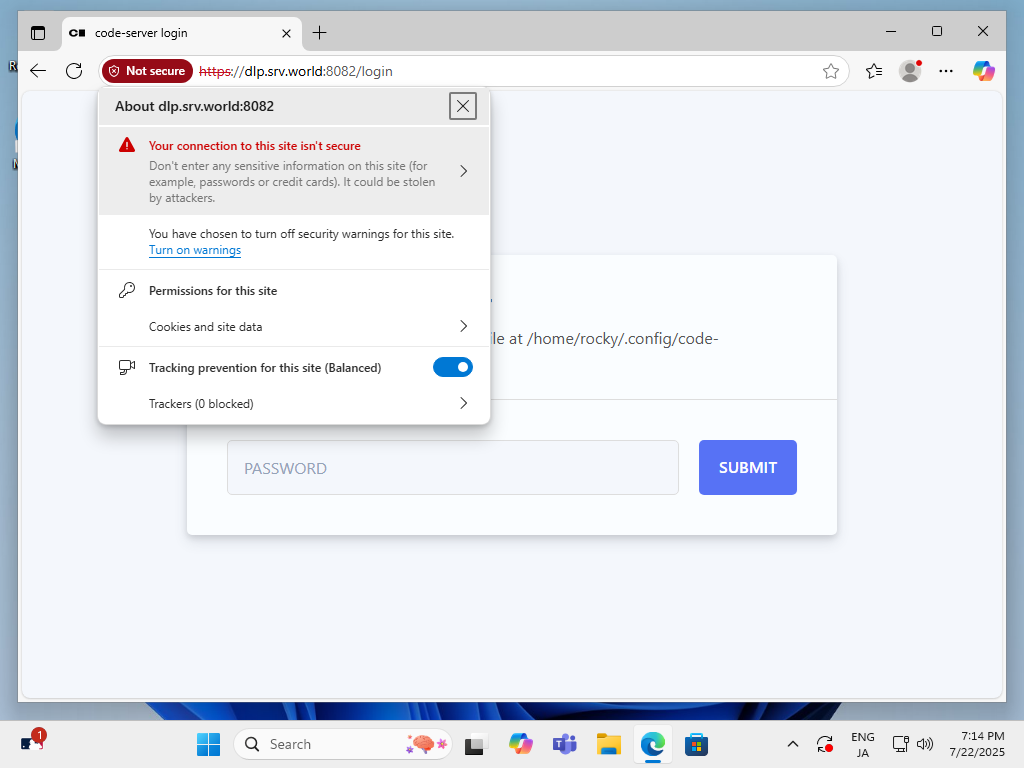Expand Trackers (0 blocked) list
This screenshot has width=1024, height=768.
click(463, 404)
